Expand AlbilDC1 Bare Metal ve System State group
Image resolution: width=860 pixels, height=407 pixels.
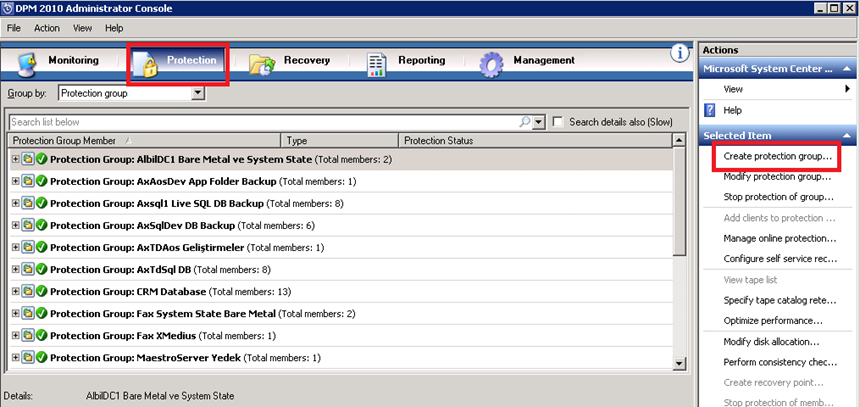(15, 160)
